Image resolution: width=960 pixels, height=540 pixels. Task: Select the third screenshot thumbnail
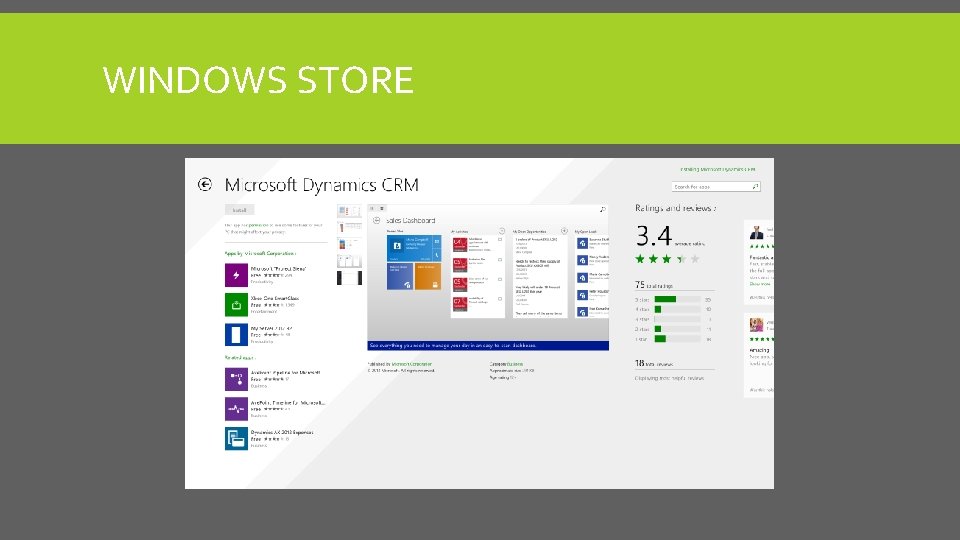pyautogui.click(x=349, y=244)
